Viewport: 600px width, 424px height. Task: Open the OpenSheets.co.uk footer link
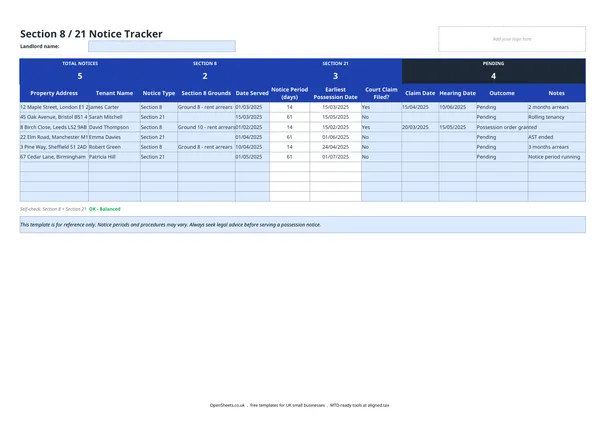coord(227,405)
